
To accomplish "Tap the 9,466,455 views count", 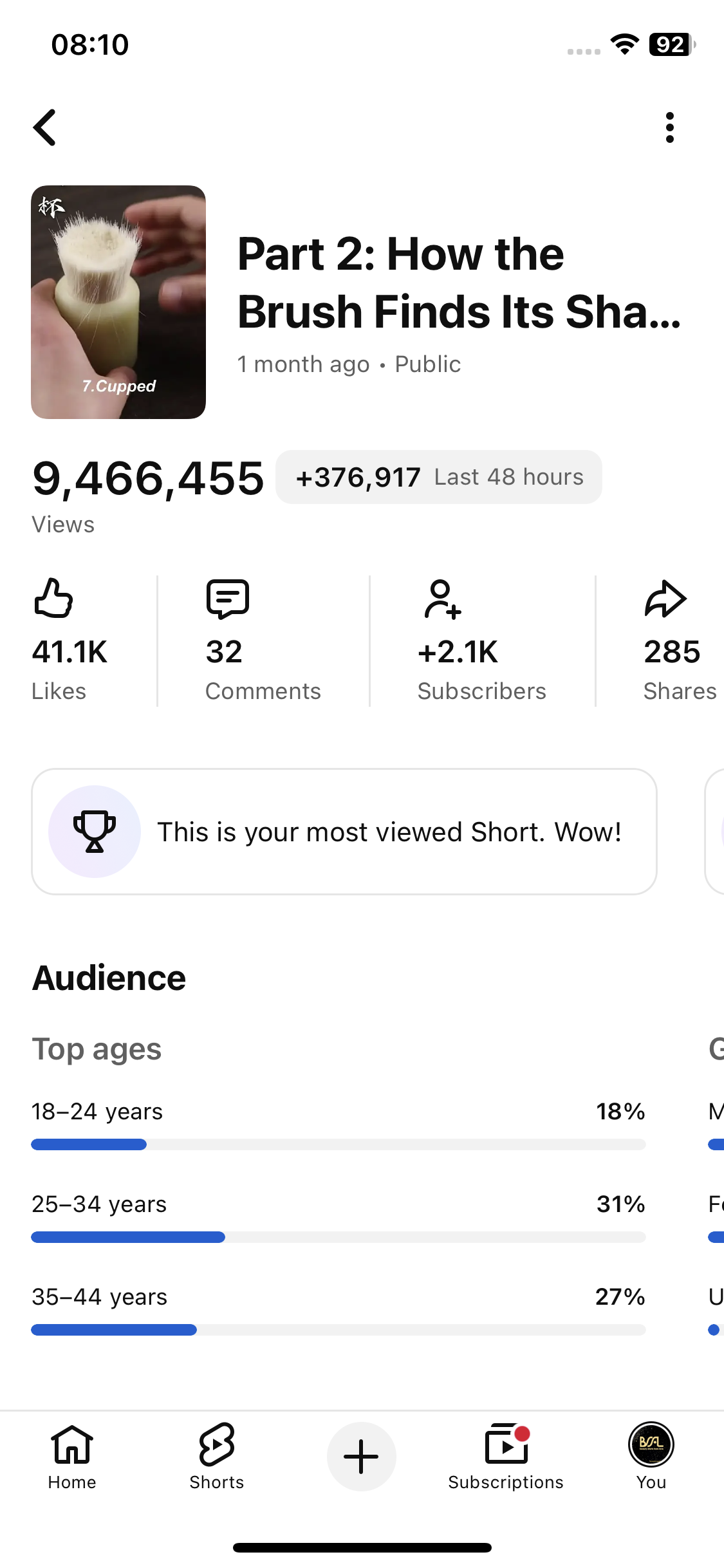I will [148, 479].
